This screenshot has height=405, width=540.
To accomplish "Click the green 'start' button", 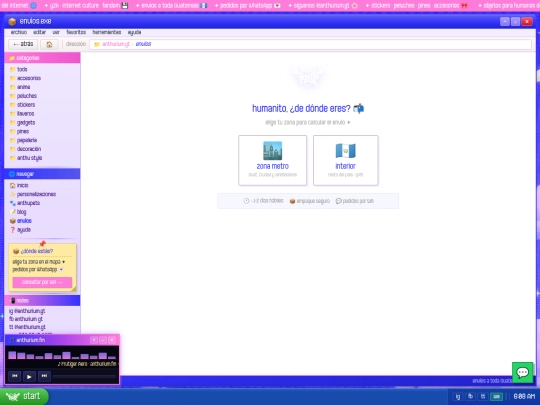I will click(x=24, y=396).
